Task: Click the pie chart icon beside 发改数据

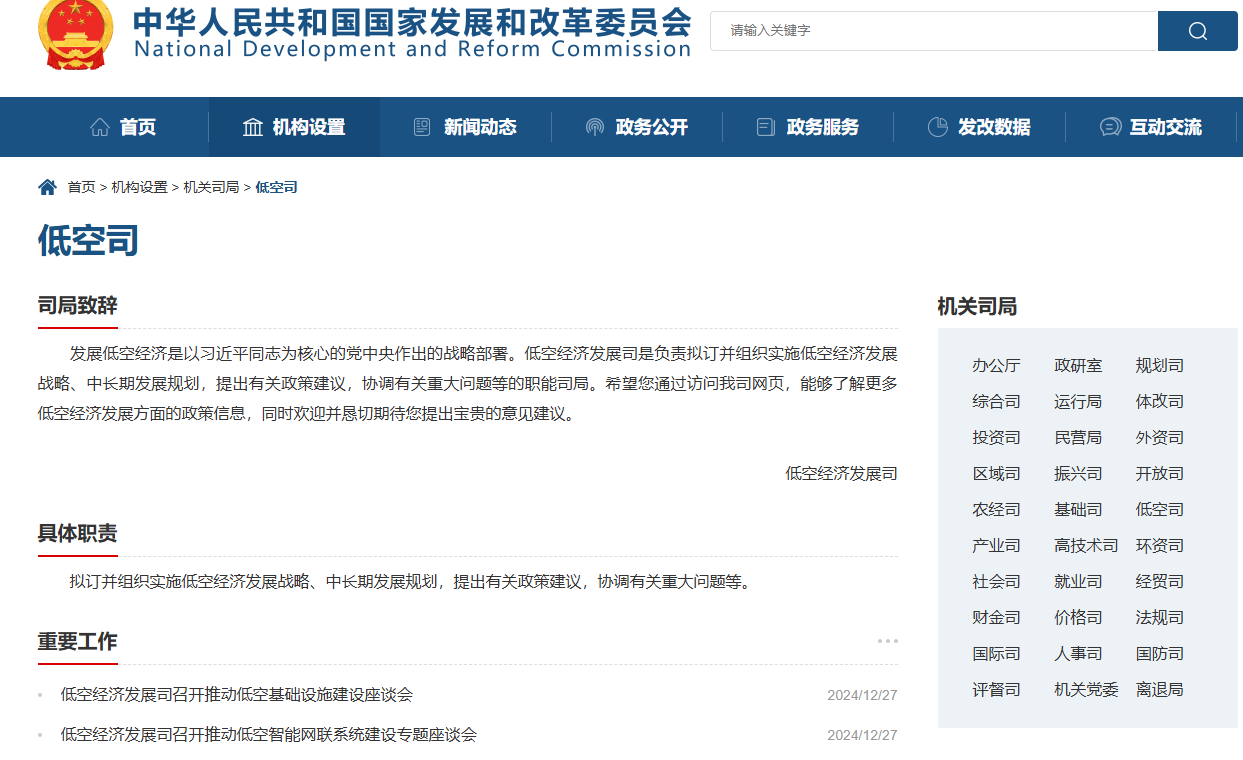Action: pos(938,127)
